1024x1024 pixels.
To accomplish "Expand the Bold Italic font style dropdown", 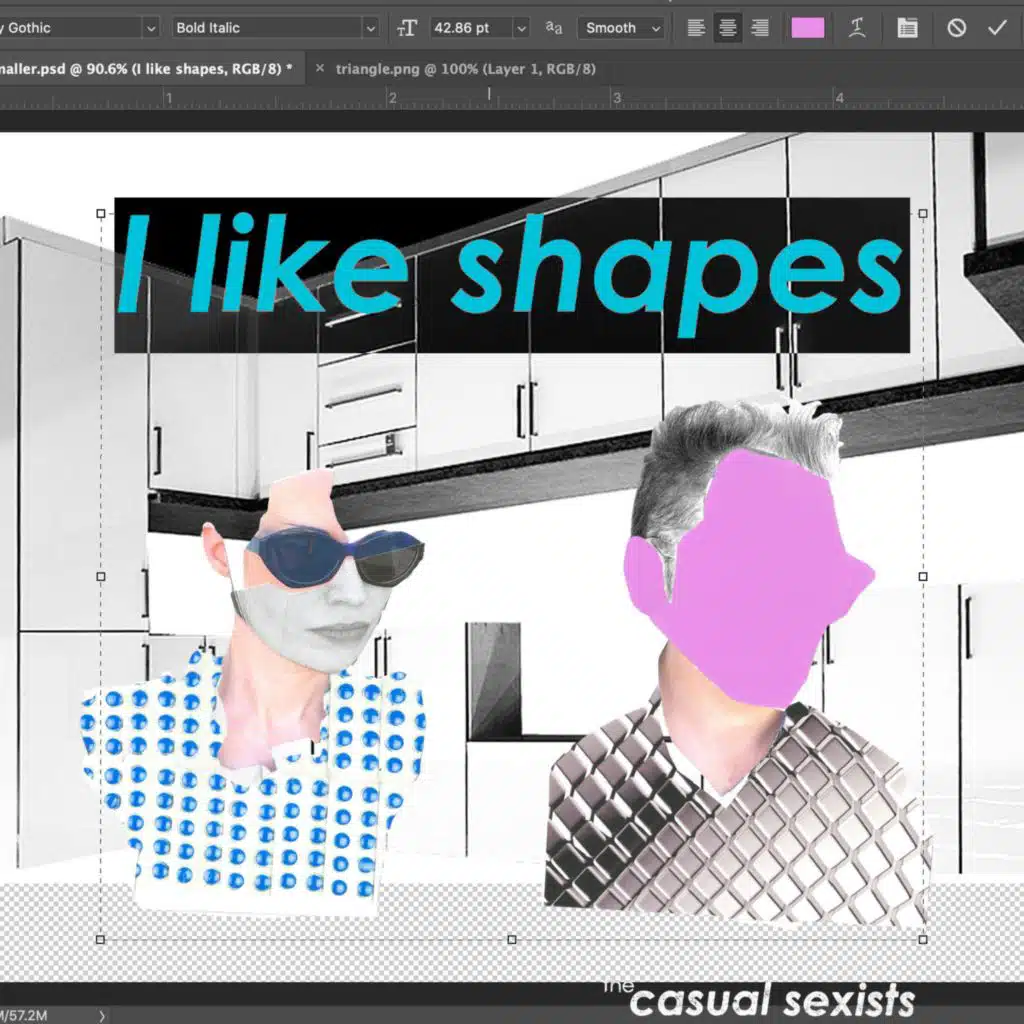I will (370, 28).
